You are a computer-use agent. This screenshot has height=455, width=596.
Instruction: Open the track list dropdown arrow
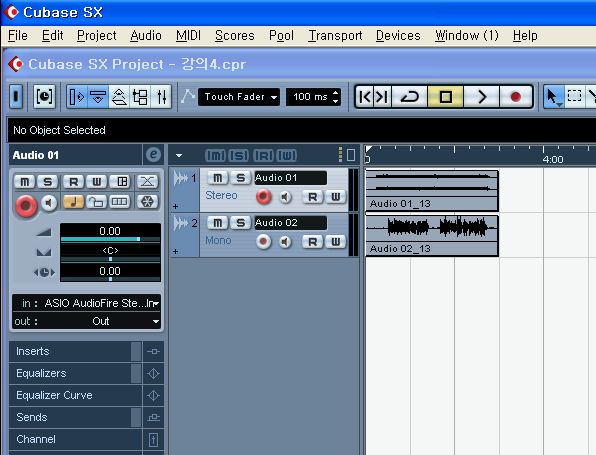click(179, 155)
